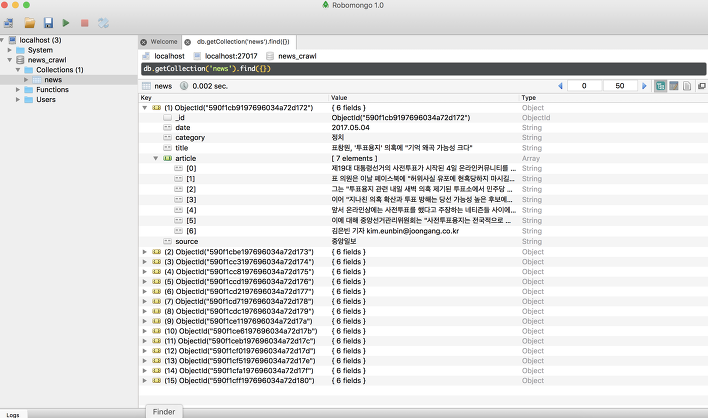Open the Logs panel tab
The width and height of the screenshot is (708, 418).
tap(13, 414)
